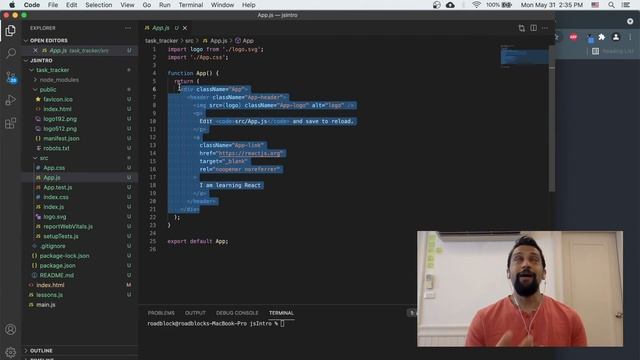The height and width of the screenshot is (360, 640).
Task: Open App.test.js in the file tree
Action: click(x=58, y=187)
